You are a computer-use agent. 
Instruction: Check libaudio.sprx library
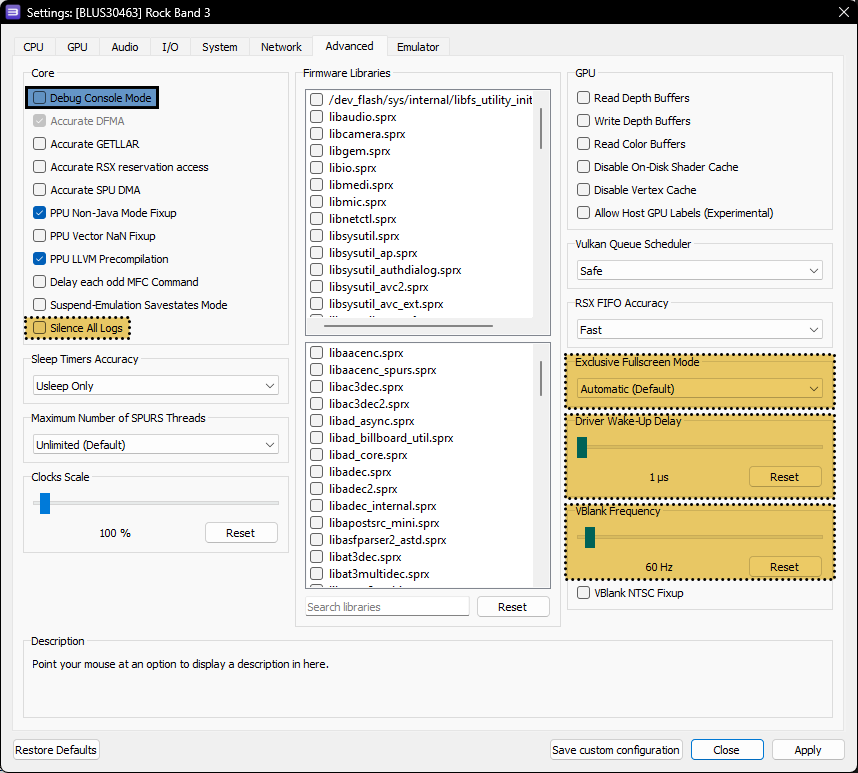pyautogui.click(x=316, y=117)
